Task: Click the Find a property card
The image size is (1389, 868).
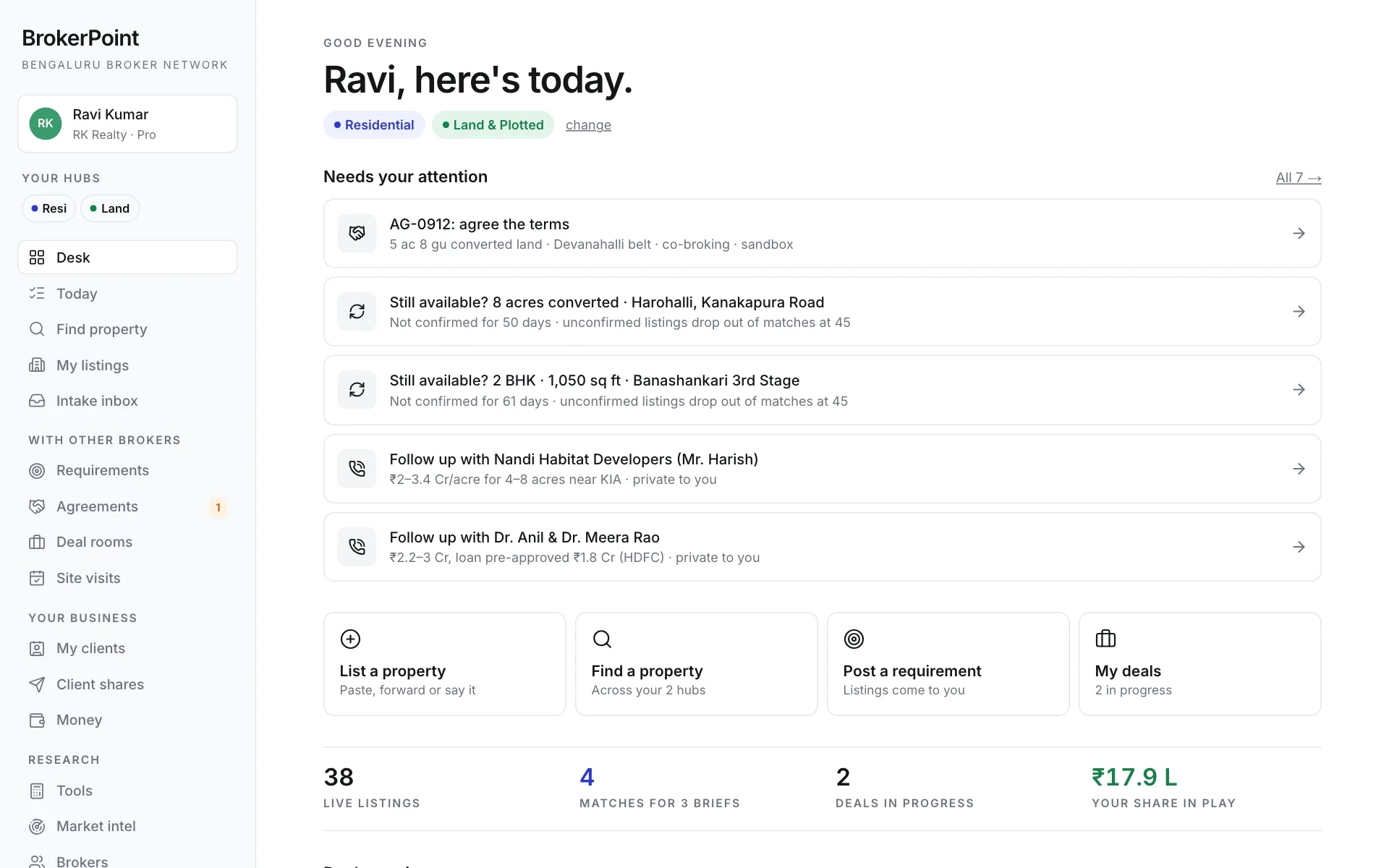Action: point(697,664)
